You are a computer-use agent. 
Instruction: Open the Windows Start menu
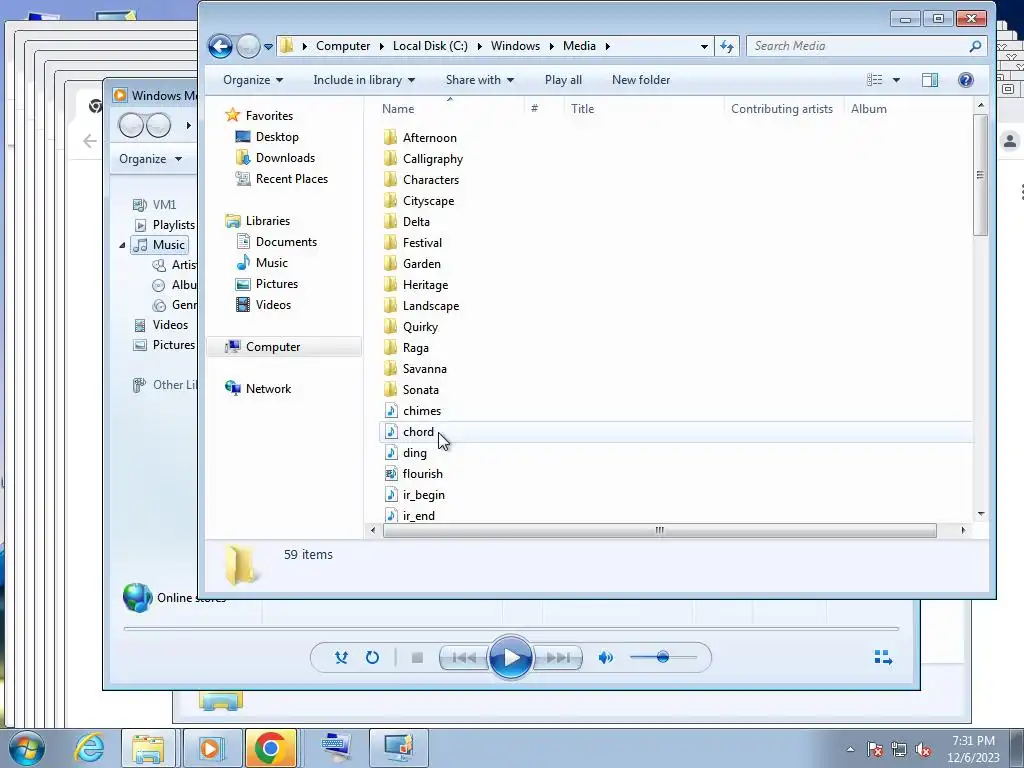pos(26,748)
